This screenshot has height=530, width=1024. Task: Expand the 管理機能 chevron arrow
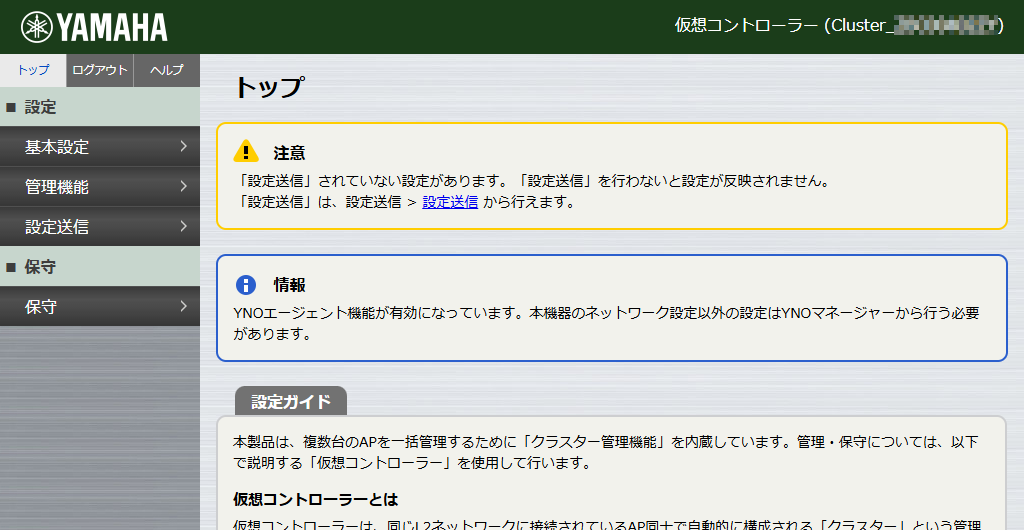[184, 187]
